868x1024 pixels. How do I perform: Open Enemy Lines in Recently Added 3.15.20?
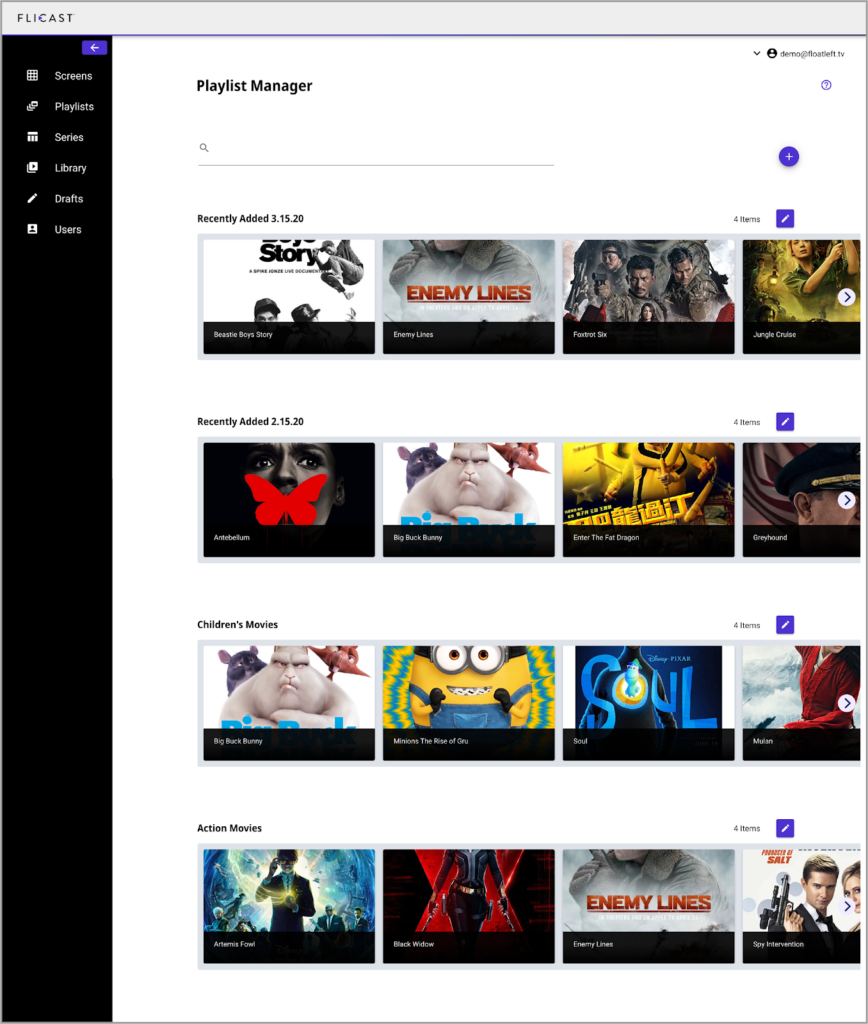coord(469,296)
